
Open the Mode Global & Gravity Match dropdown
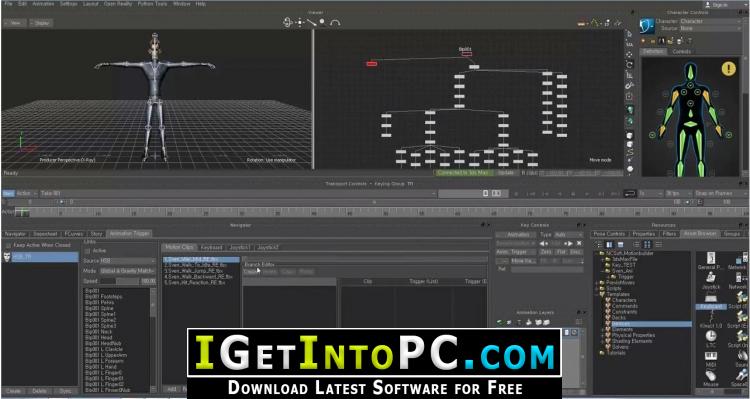coord(127,271)
